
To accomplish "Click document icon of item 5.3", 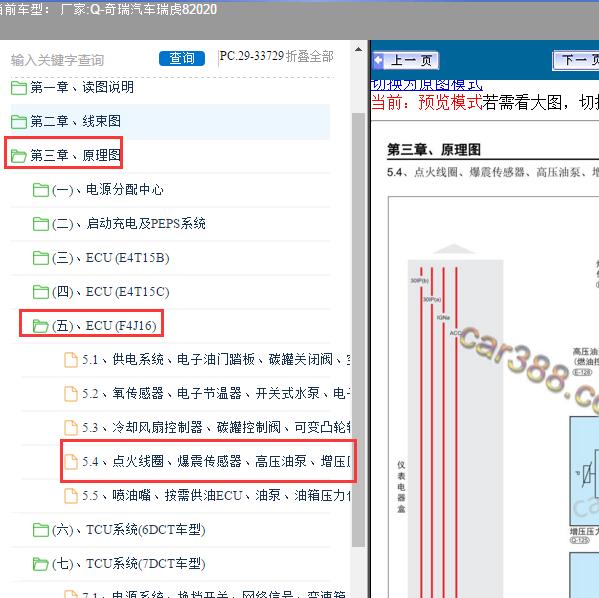I will pos(71,428).
